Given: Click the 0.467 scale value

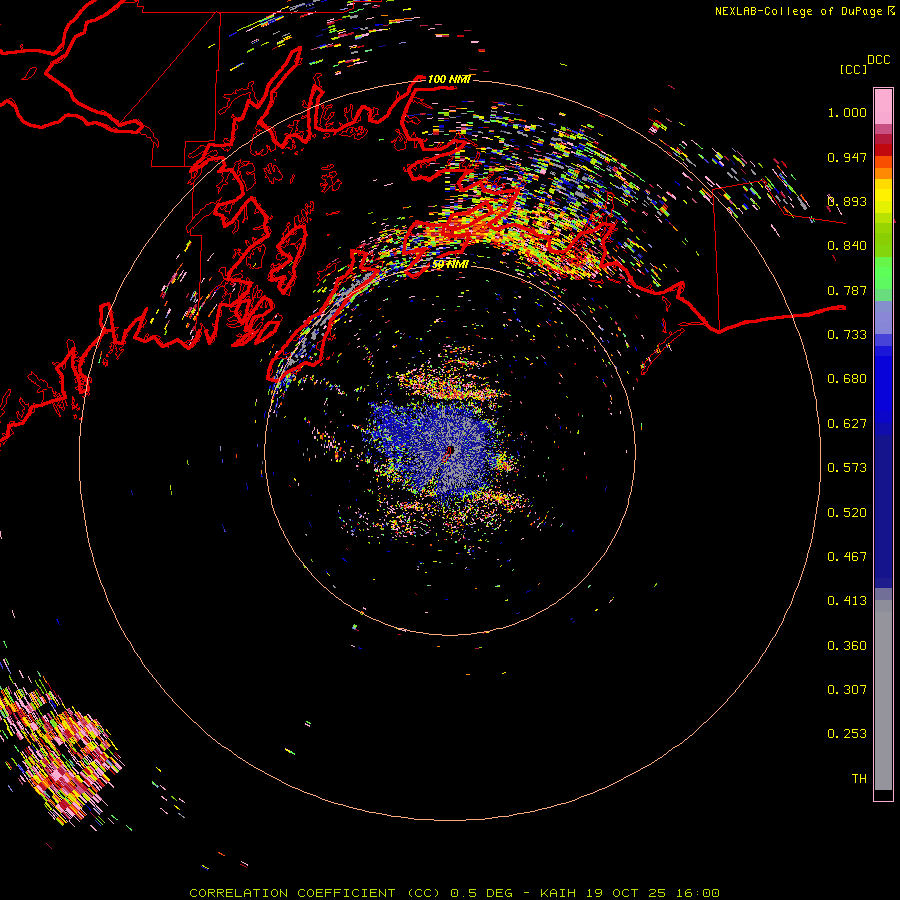Looking at the screenshot, I should (x=847, y=557).
